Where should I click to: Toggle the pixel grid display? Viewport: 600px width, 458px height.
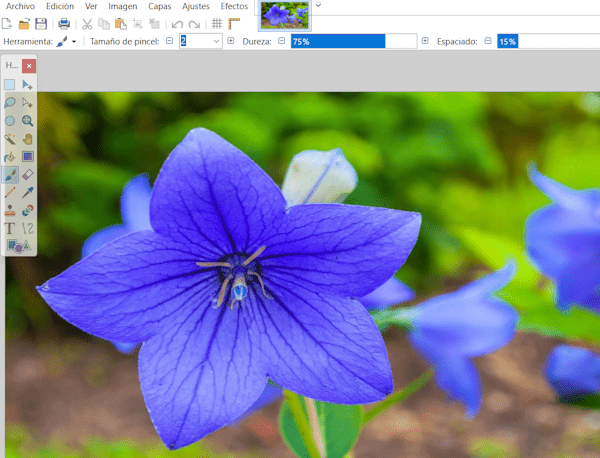click(217, 24)
